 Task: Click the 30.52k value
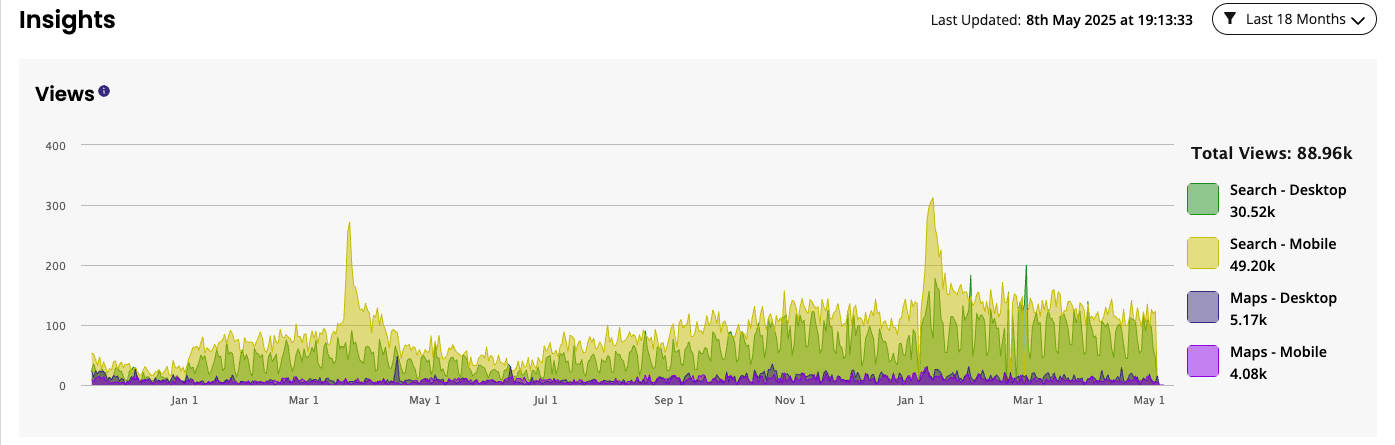1250,212
